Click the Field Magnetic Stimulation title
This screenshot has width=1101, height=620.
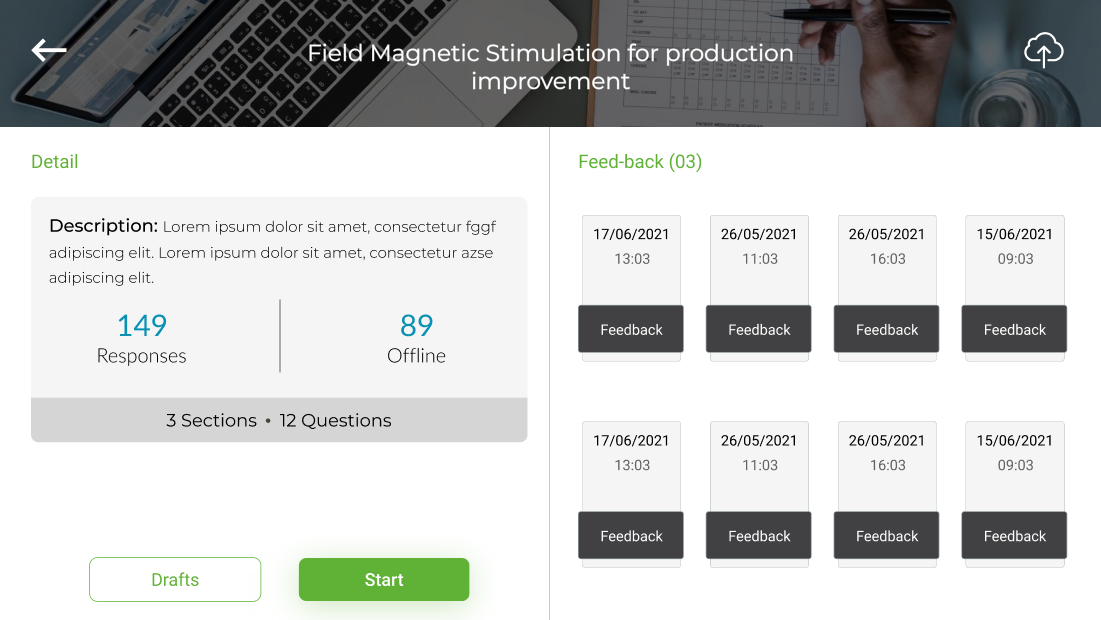(x=550, y=67)
